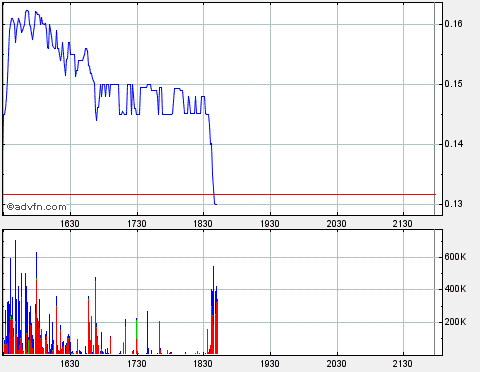Click the 2030 time label under volume chart
480x372 pixels.
(x=336, y=364)
